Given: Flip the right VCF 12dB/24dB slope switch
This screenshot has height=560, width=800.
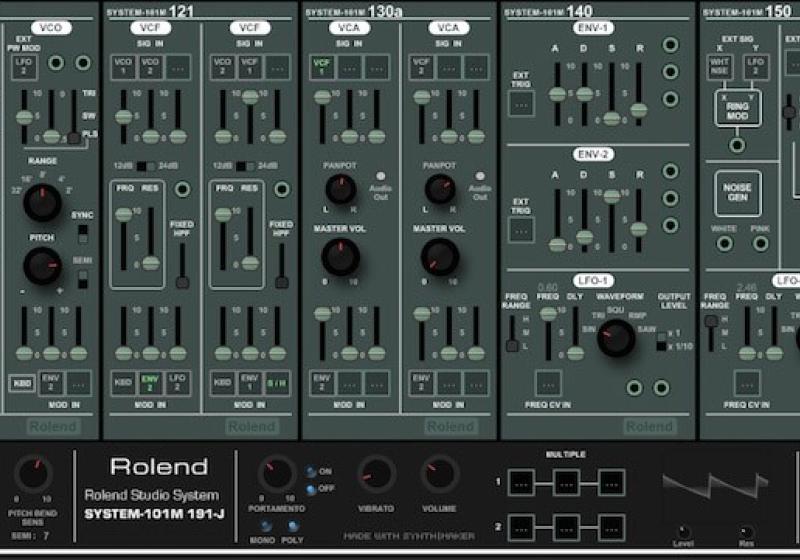Looking at the screenshot, I should point(245,166).
